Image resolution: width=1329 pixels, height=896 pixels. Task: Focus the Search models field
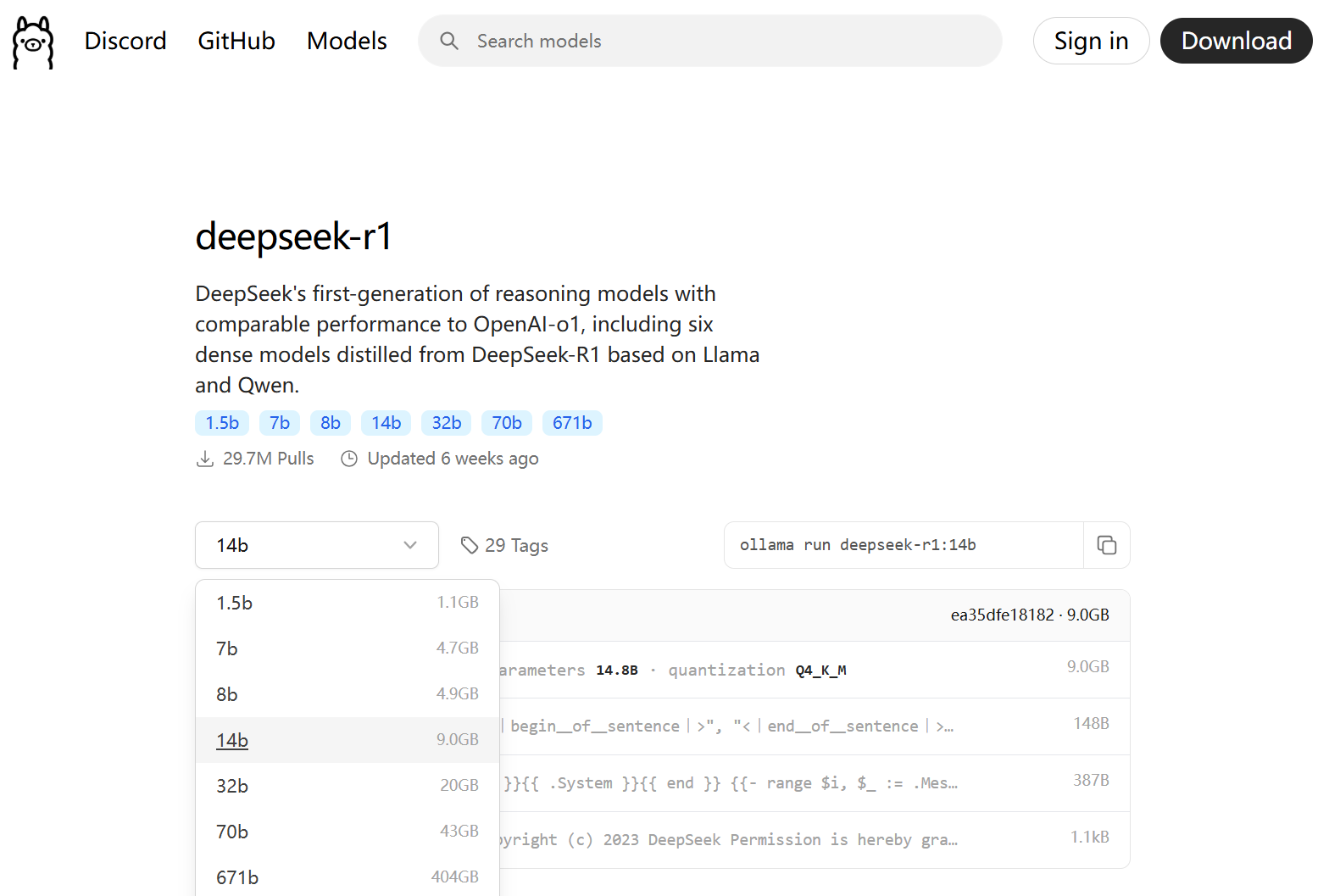[x=710, y=41]
